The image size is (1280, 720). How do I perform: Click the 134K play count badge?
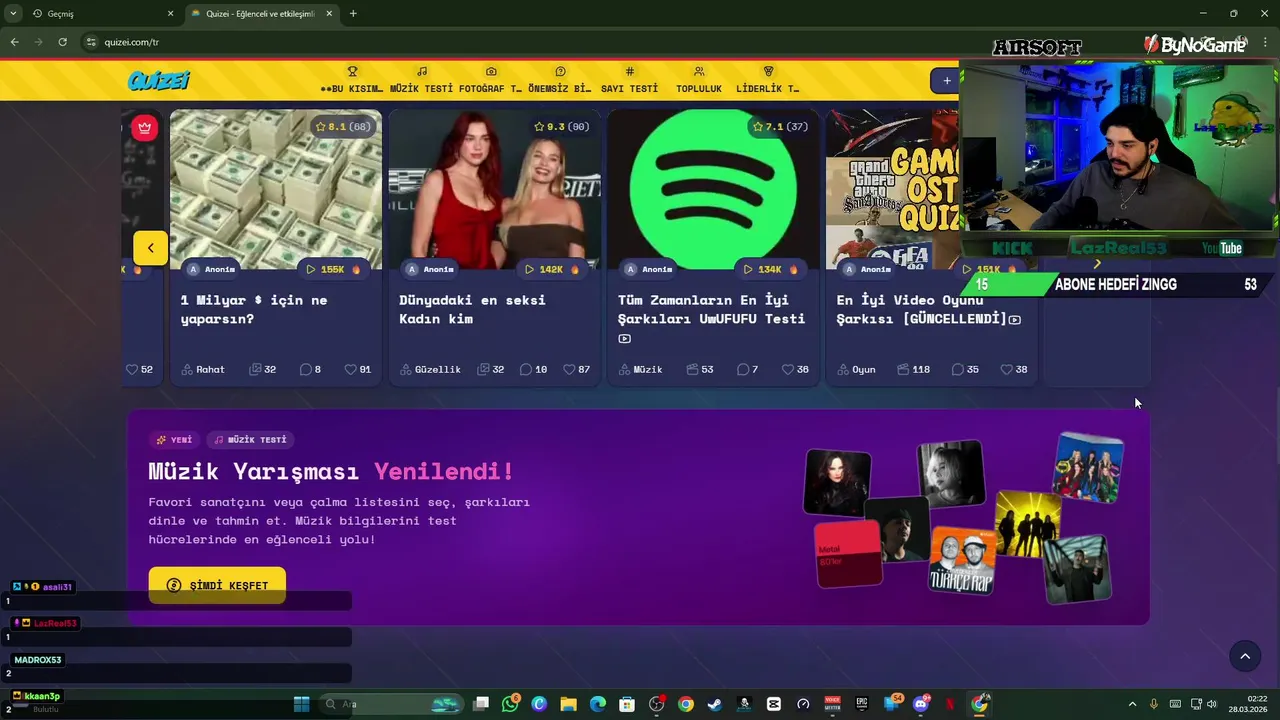770,269
